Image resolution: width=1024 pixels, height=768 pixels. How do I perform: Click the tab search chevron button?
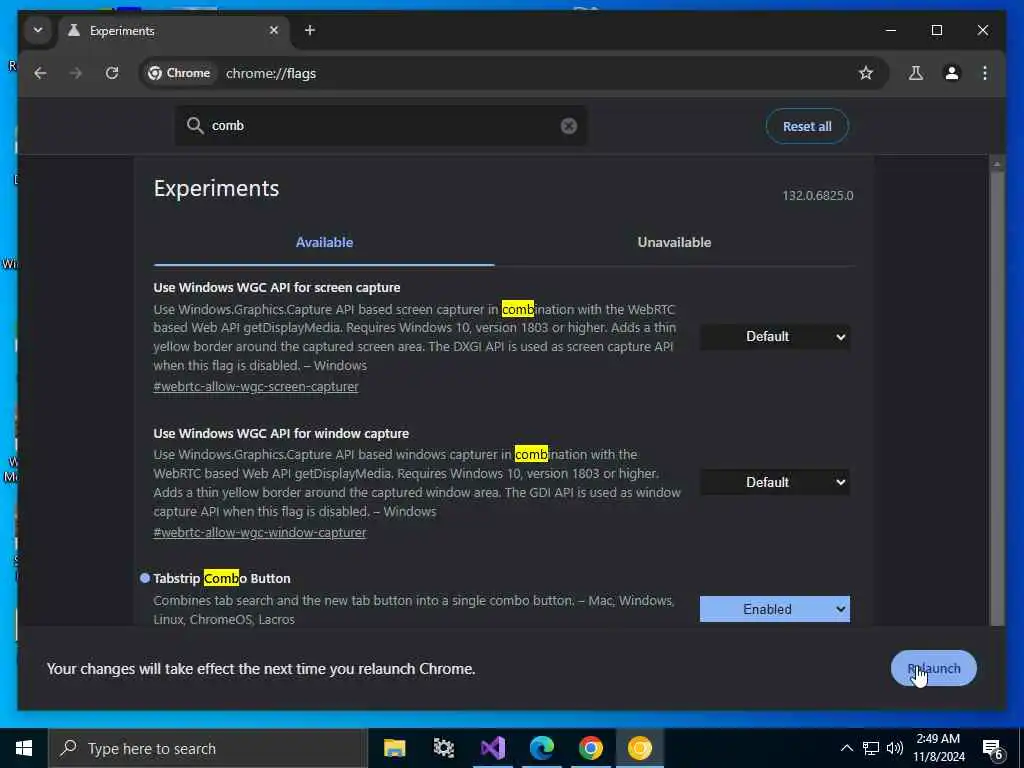tap(38, 30)
